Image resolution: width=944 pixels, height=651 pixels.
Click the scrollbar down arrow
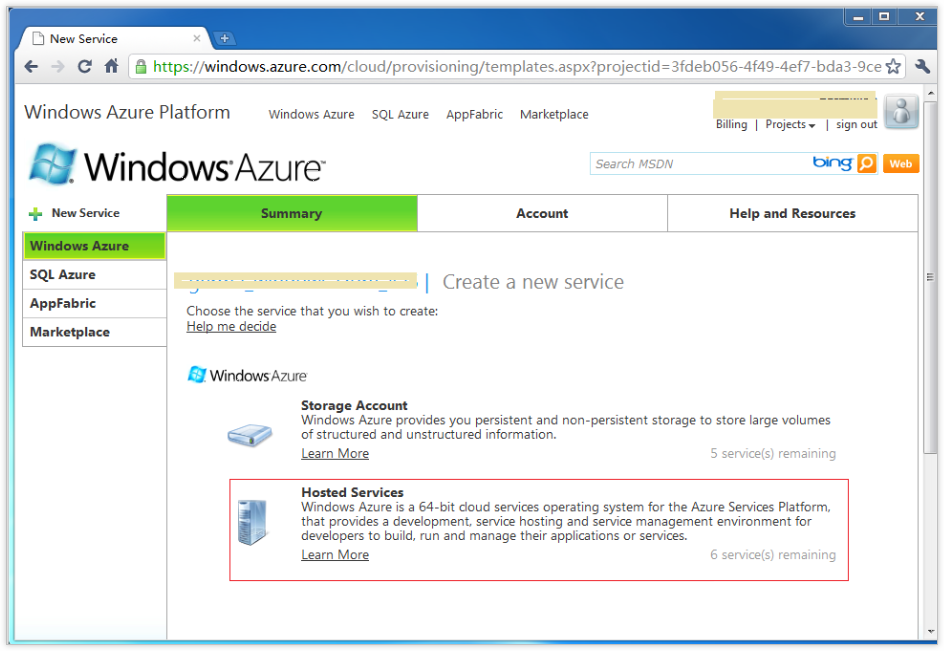pyautogui.click(x=931, y=631)
